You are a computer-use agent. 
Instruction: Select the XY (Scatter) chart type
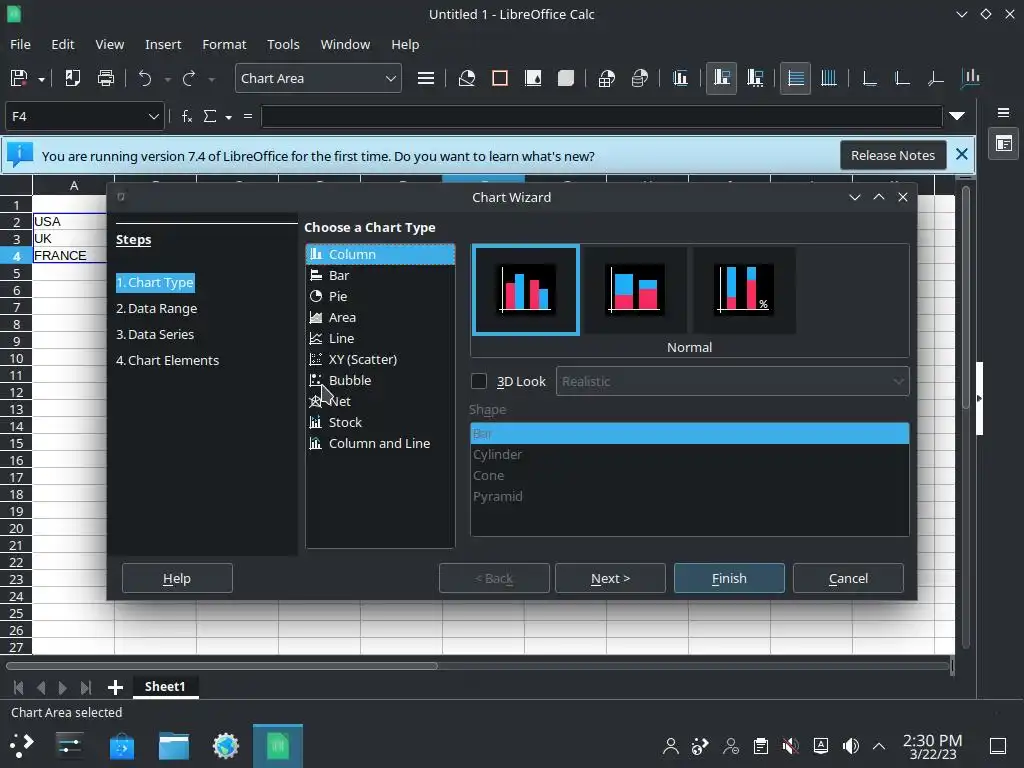tap(380, 359)
